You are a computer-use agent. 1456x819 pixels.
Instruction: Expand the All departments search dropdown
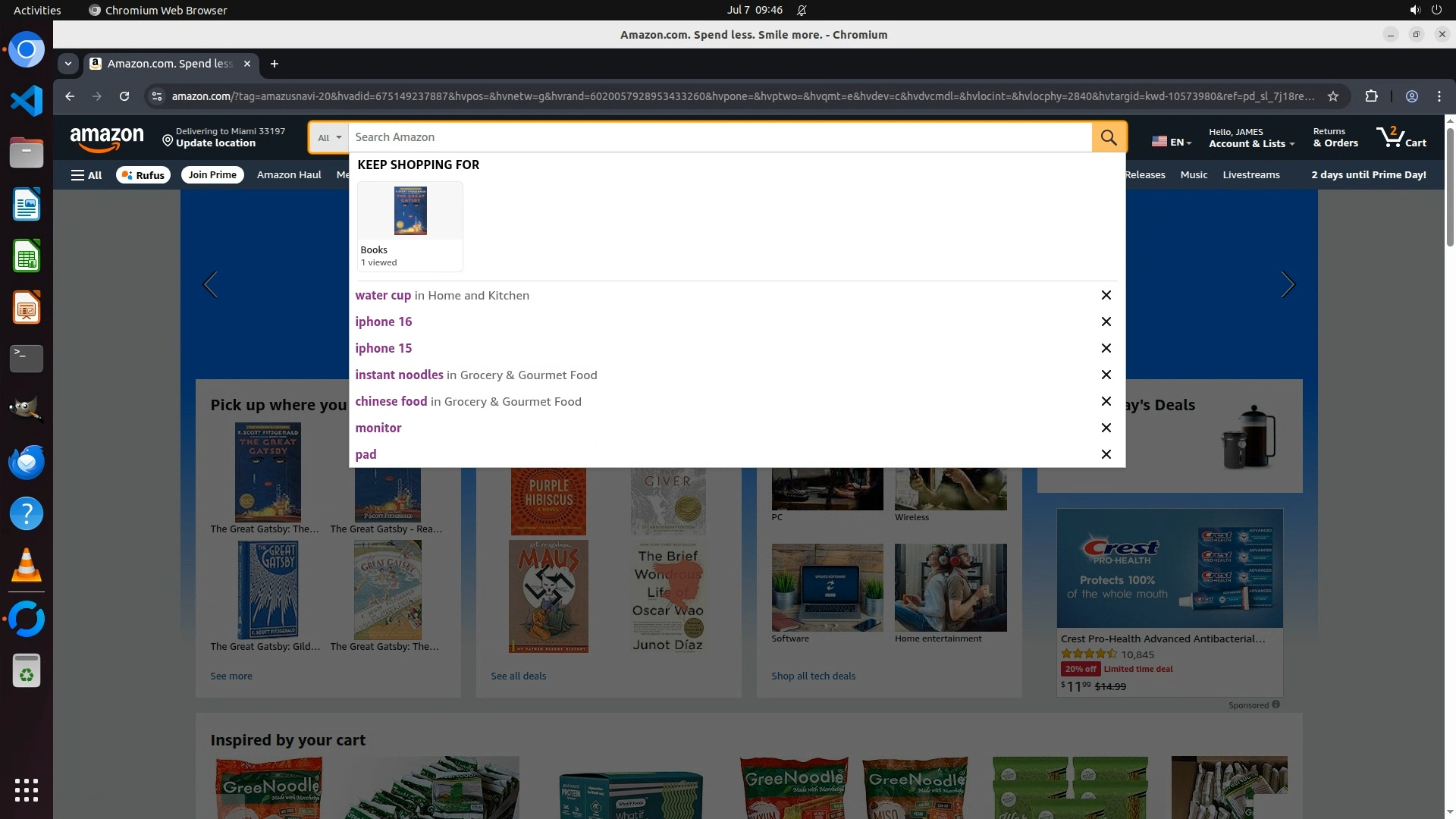coord(329,137)
